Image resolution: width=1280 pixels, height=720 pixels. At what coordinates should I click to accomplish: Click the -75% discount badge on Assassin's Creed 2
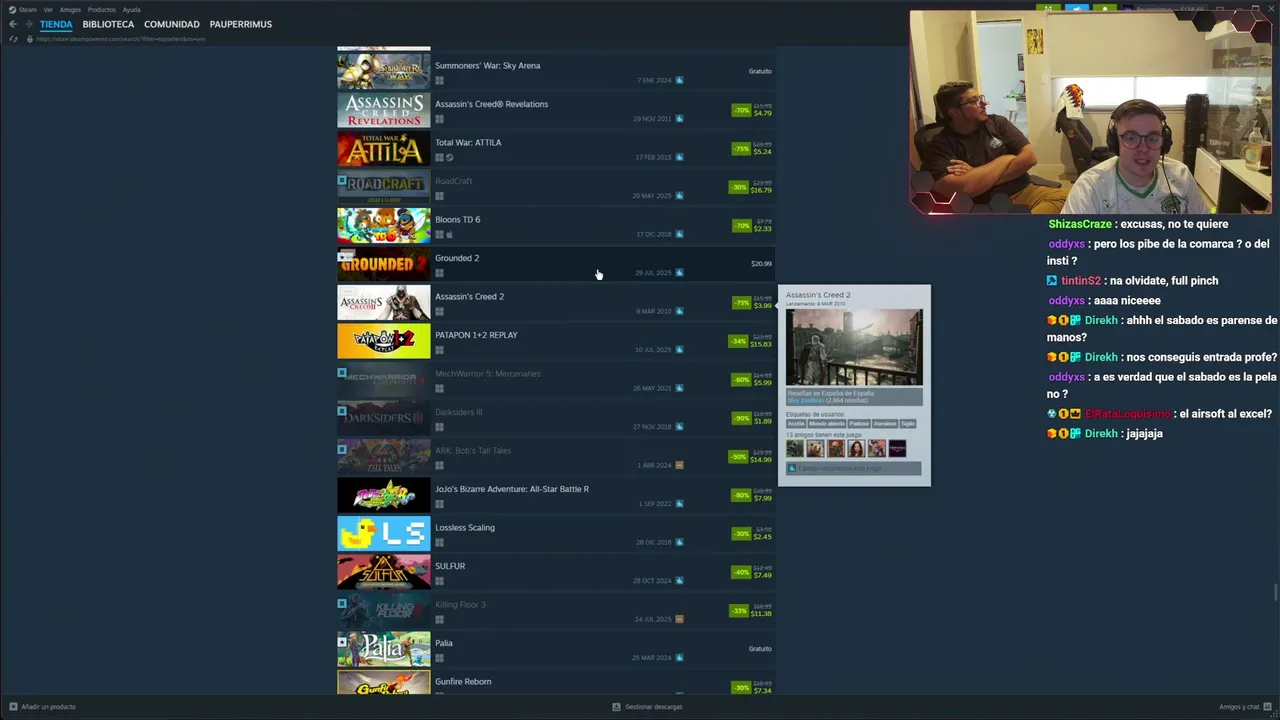coord(741,303)
